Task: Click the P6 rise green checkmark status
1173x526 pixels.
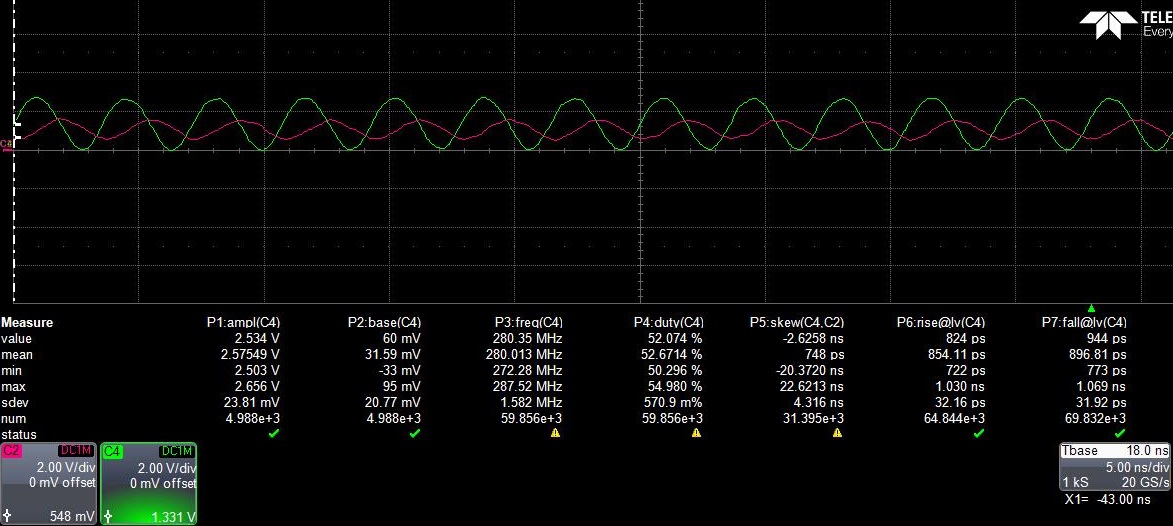Action: pyautogui.click(x=979, y=434)
